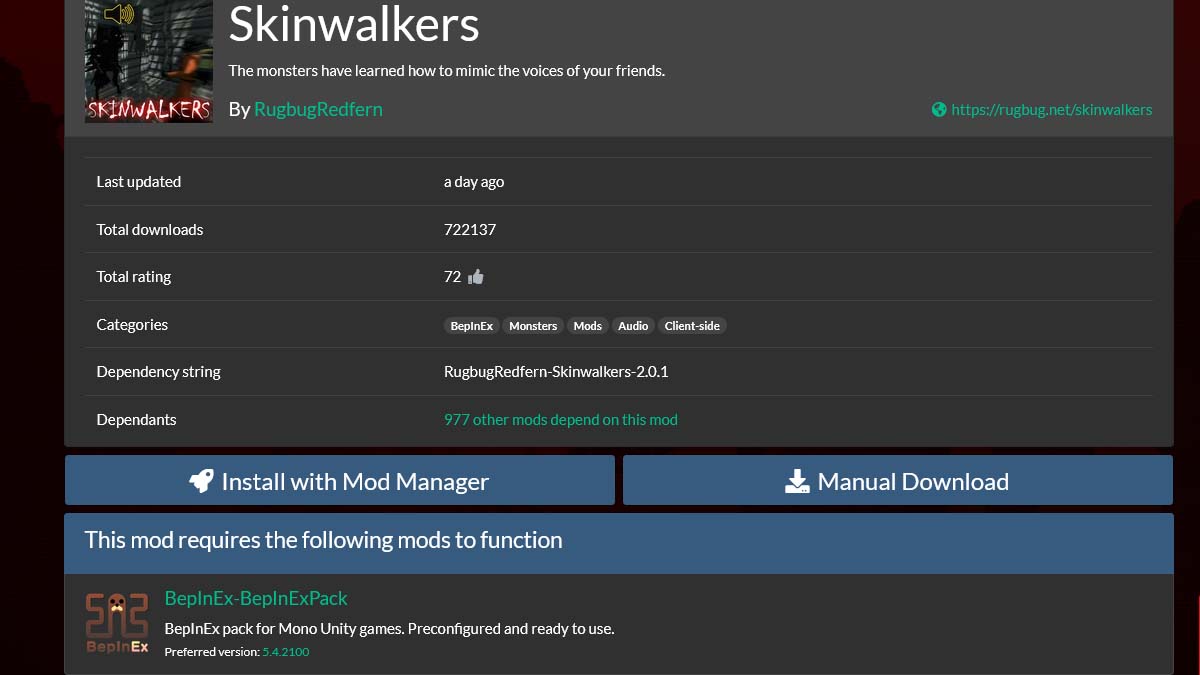Click the thumbs up rating icon
This screenshot has height=675, width=1200.
[x=475, y=277]
